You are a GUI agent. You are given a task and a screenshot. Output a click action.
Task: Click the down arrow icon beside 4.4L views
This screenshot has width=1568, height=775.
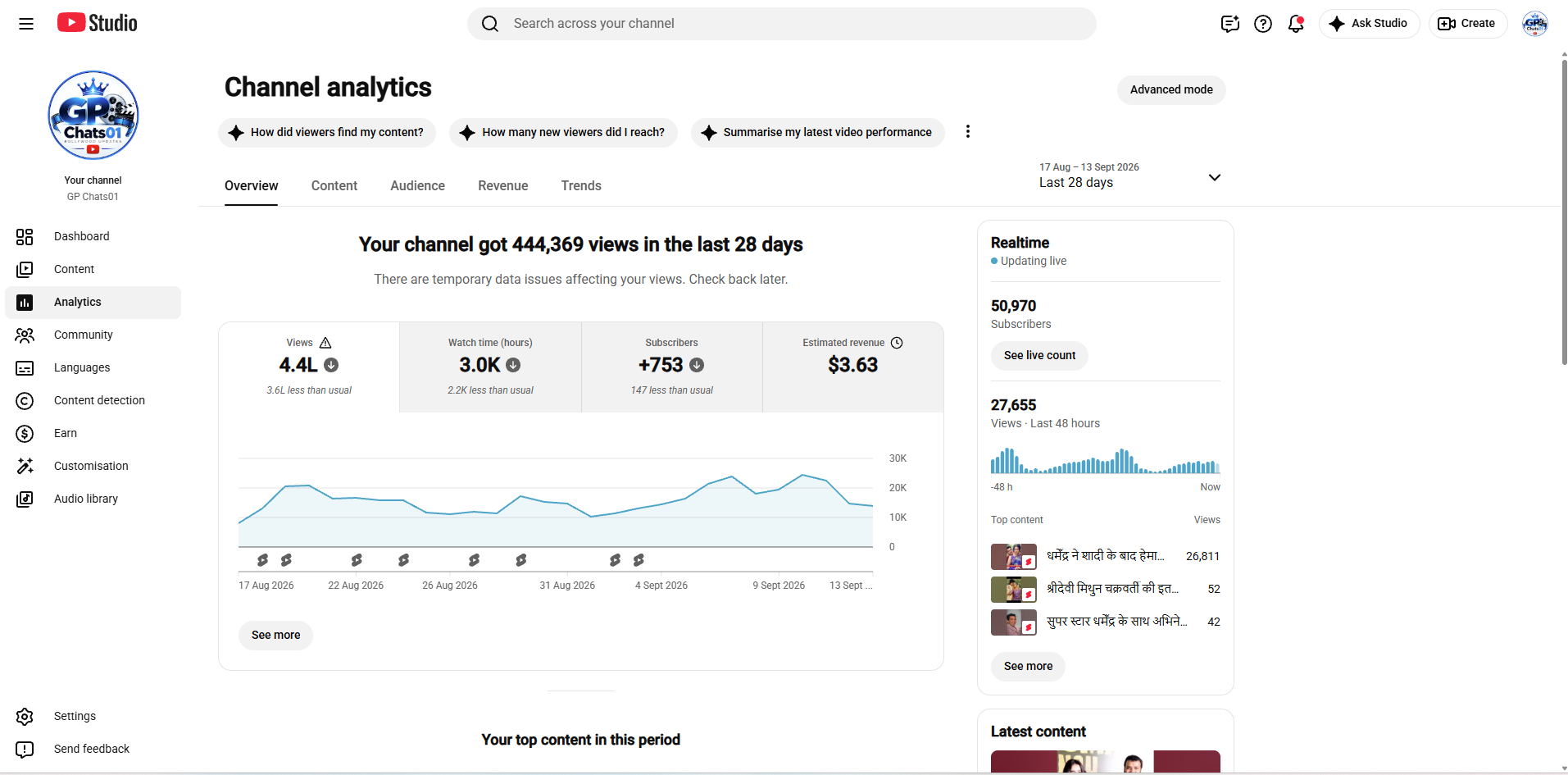(331, 365)
